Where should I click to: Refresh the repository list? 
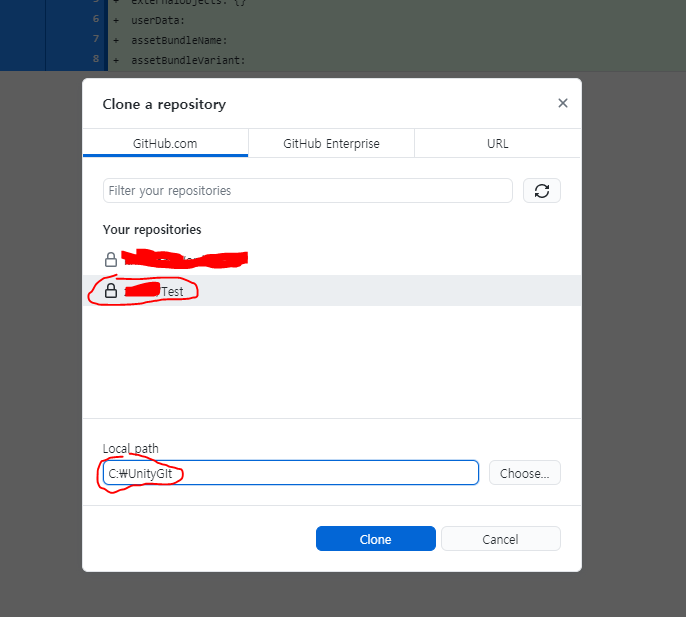coord(542,191)
